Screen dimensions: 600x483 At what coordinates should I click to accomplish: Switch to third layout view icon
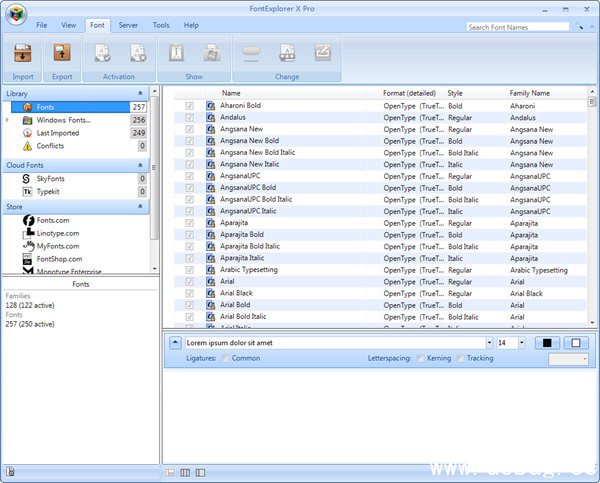(x=200, y=473)
